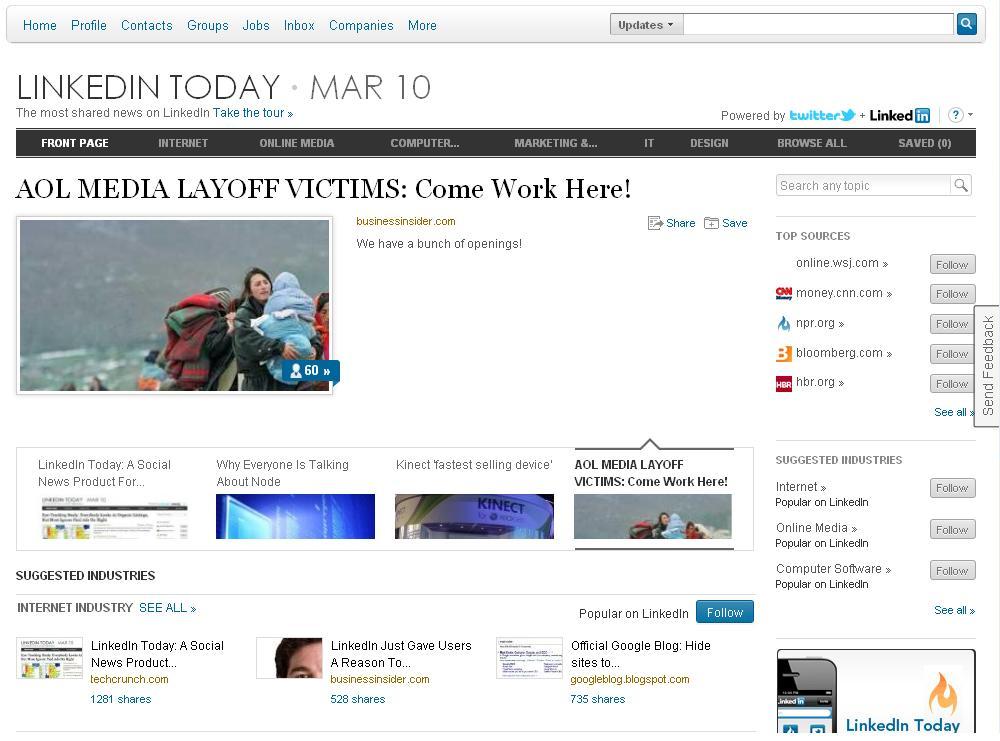The image size is (1000, 741).
Task: Open the Updates search dropdown
Action: 646,25
